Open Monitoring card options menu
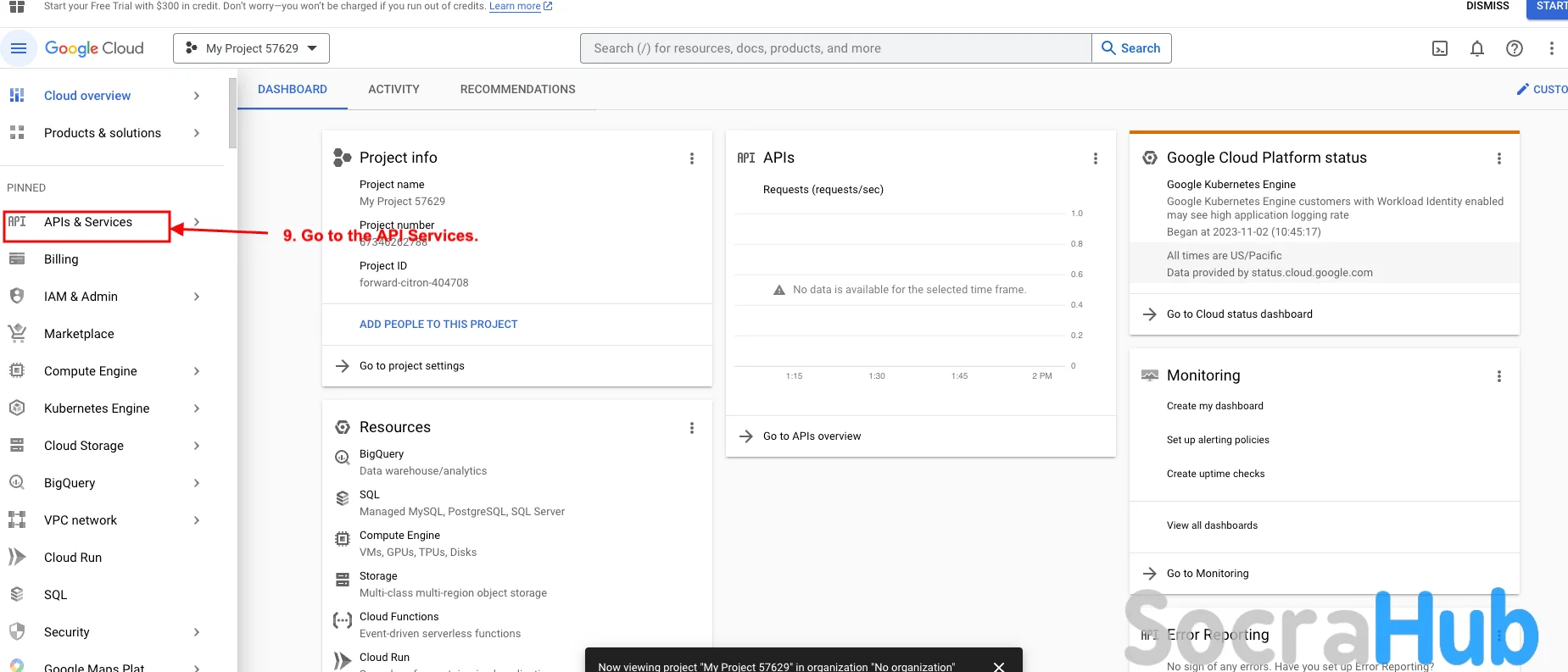 1499,376
